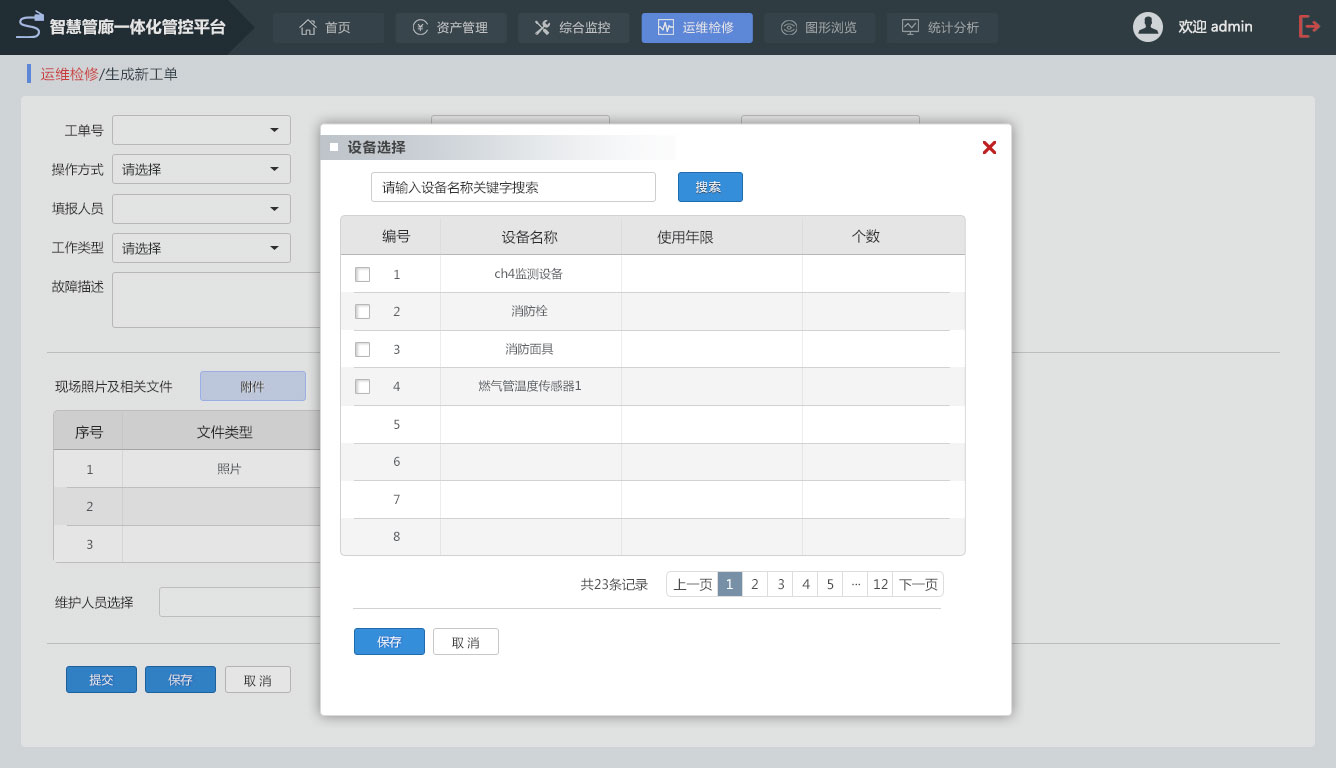1336x768 pixels.
Task: Check the box for ch4监测设备
Action: pos(363,274)
